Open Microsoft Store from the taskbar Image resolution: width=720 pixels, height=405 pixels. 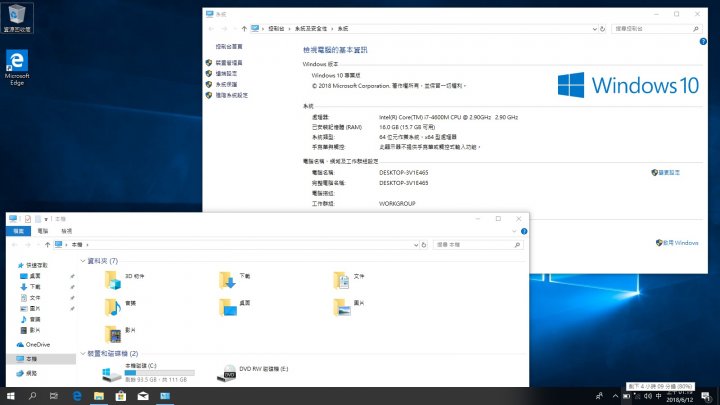[x=121, y=396]
